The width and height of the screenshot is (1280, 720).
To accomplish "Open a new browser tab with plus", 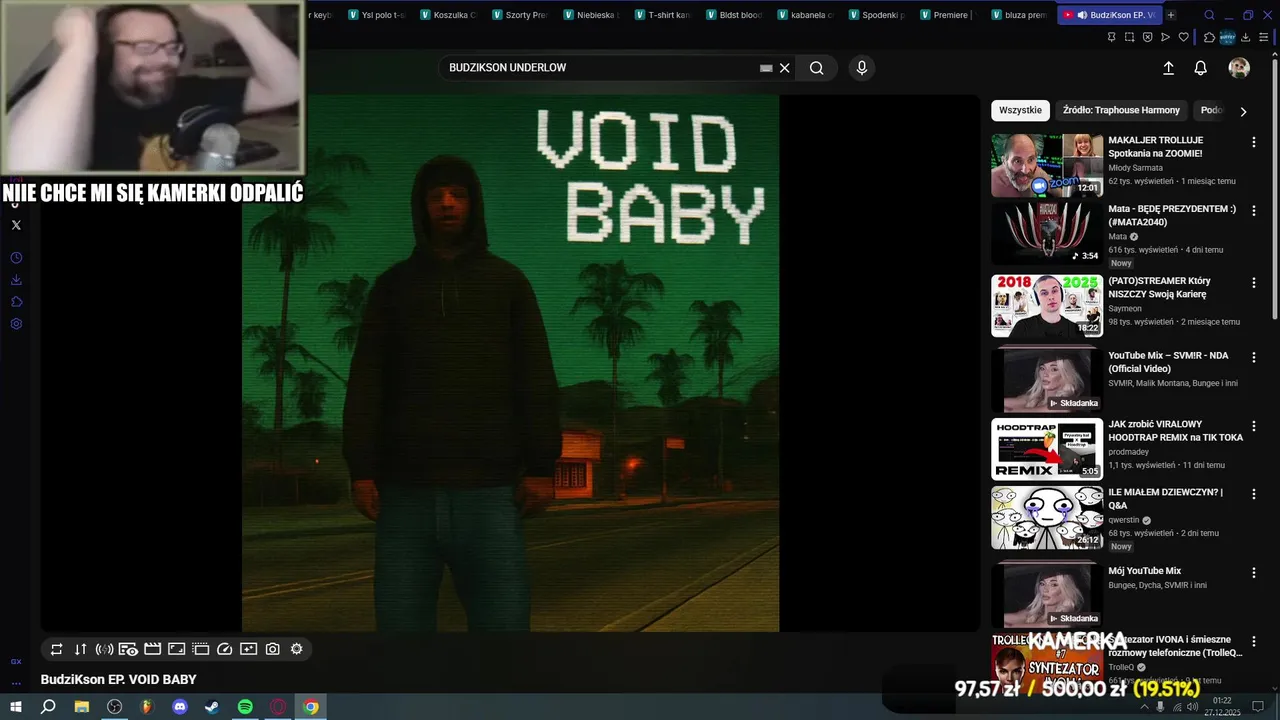I will point(1171,15).
